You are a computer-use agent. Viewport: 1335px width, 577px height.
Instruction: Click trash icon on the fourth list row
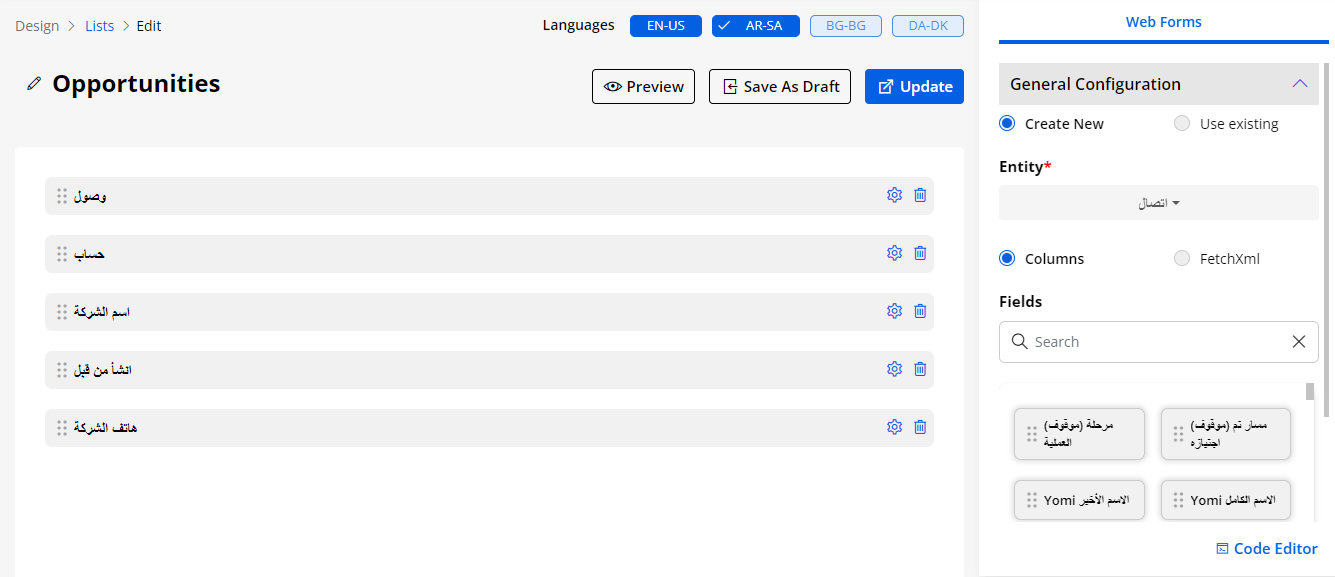pyautogui.click(x=920, y=370)
